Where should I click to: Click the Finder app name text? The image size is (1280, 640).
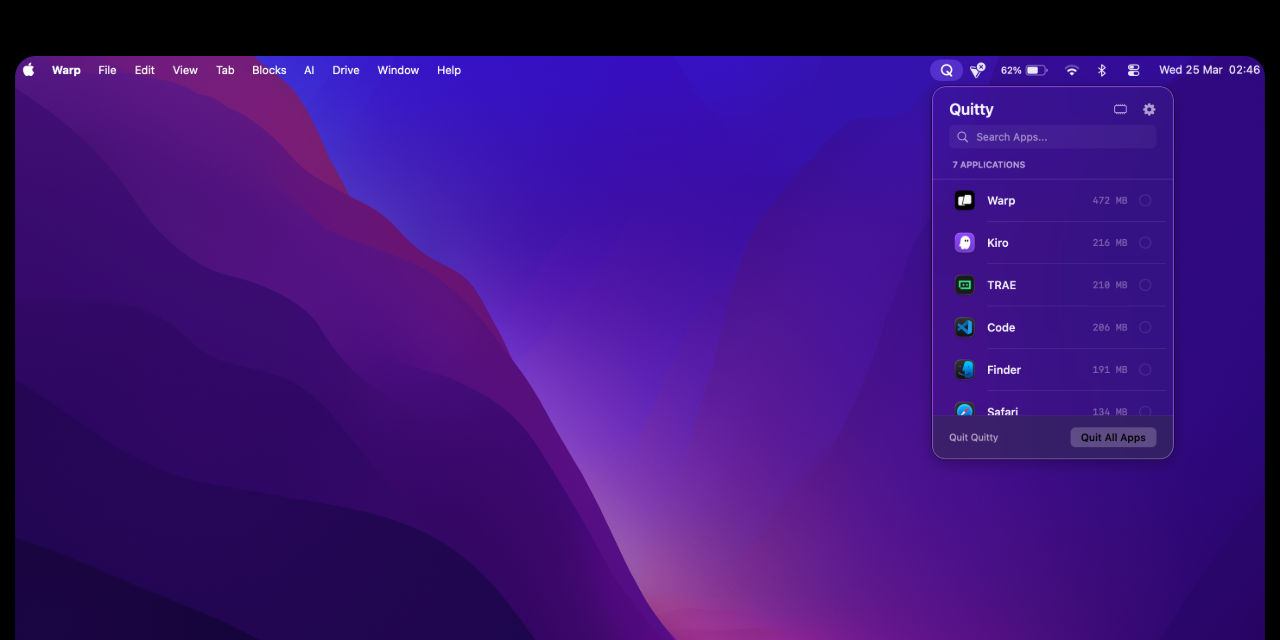(1004, 370)
